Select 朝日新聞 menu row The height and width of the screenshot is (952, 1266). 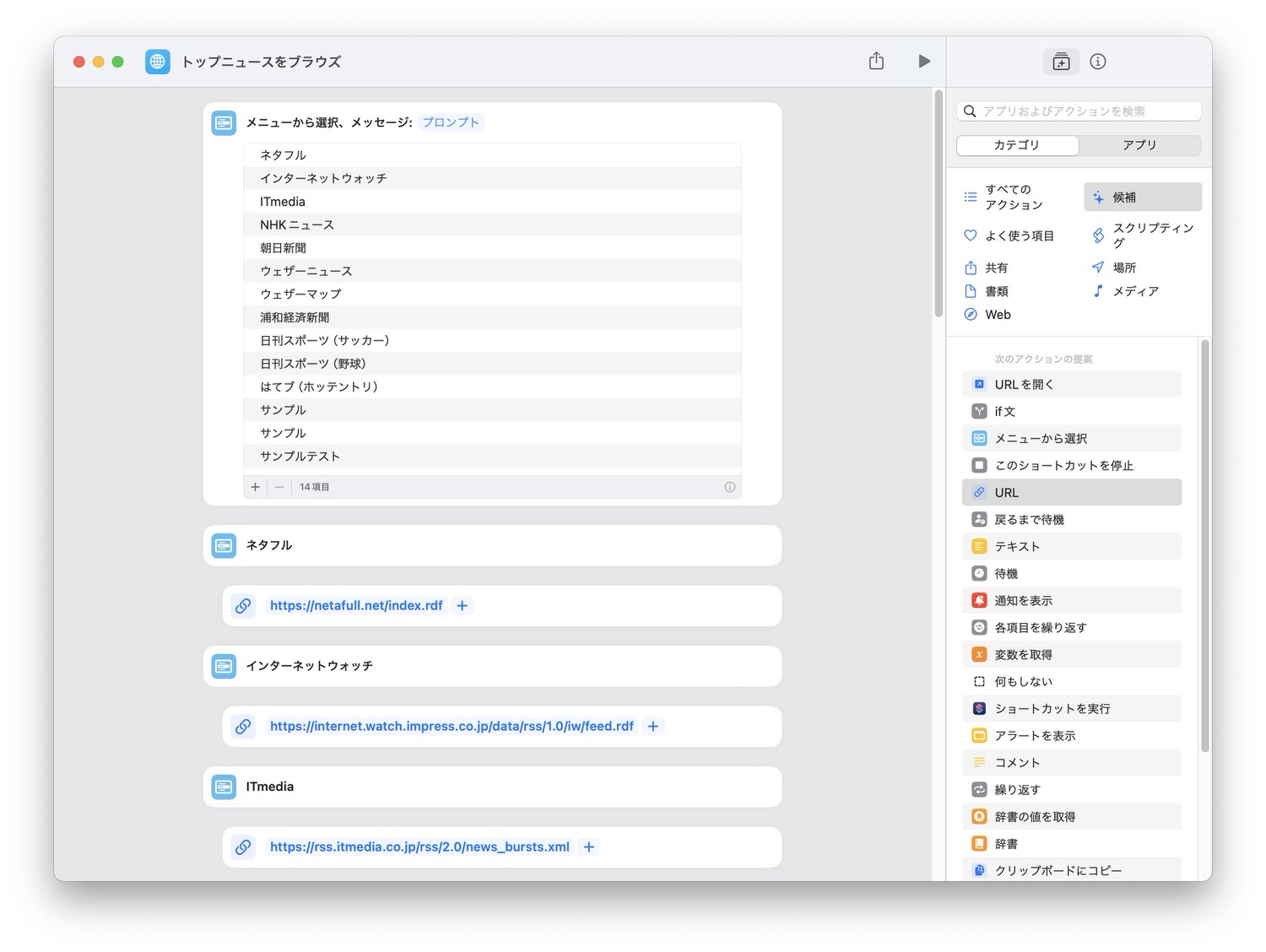[492, 248]
